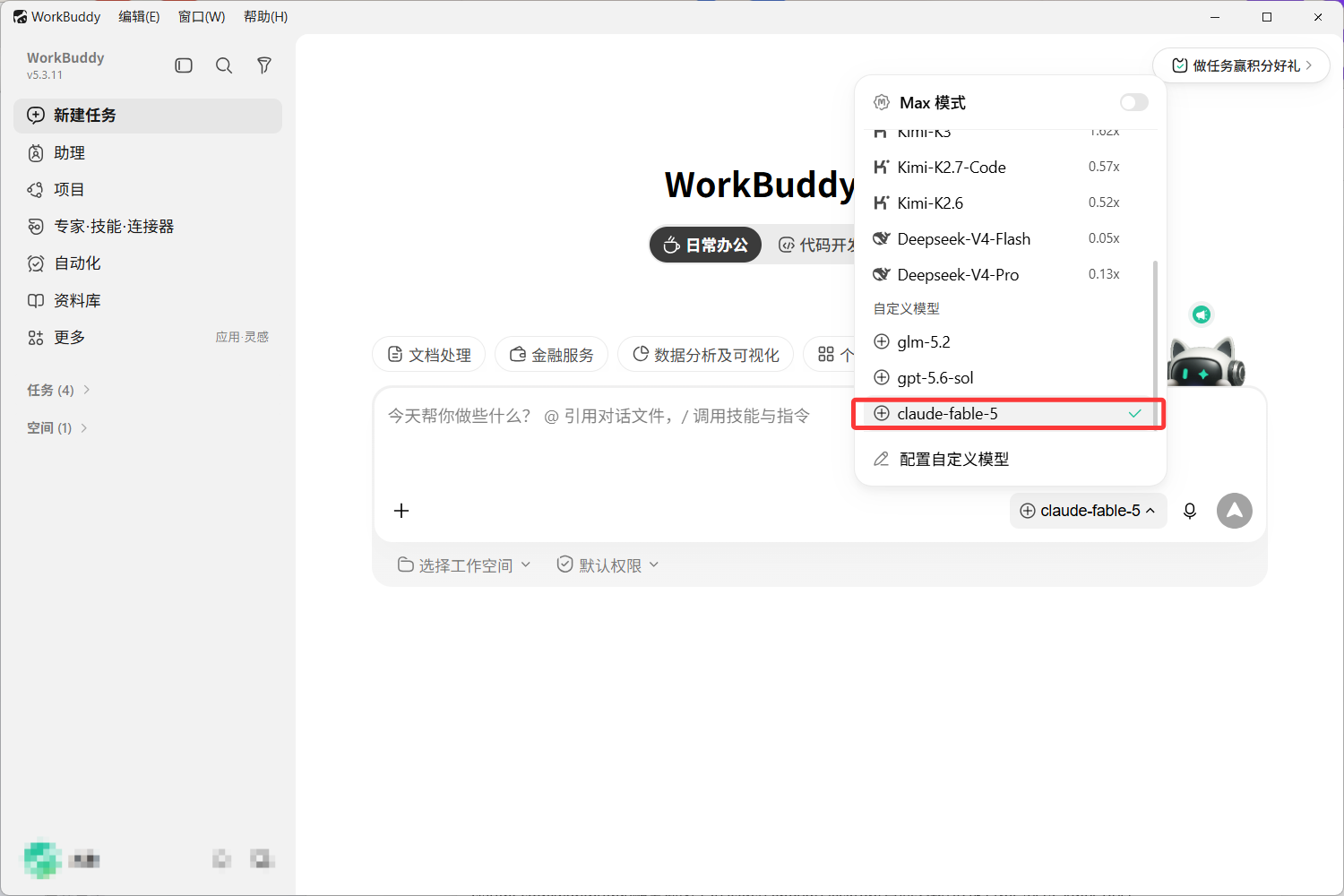Image resolution: width=1344 pixels, height=896 pixels.
Task: Click the user avatar at bottom left
Action: point(41,860)
